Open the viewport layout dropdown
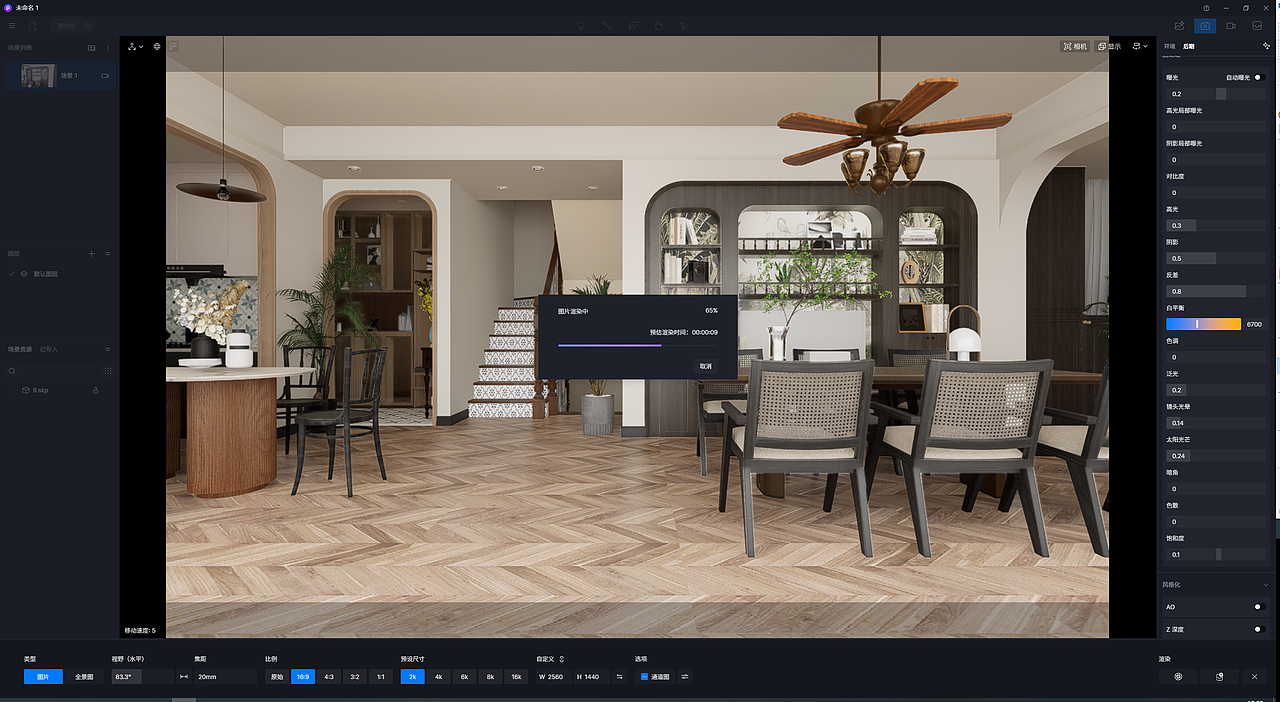This screenshot has height=702, width=1280. pyautogui.click(x=1140, y=46)
